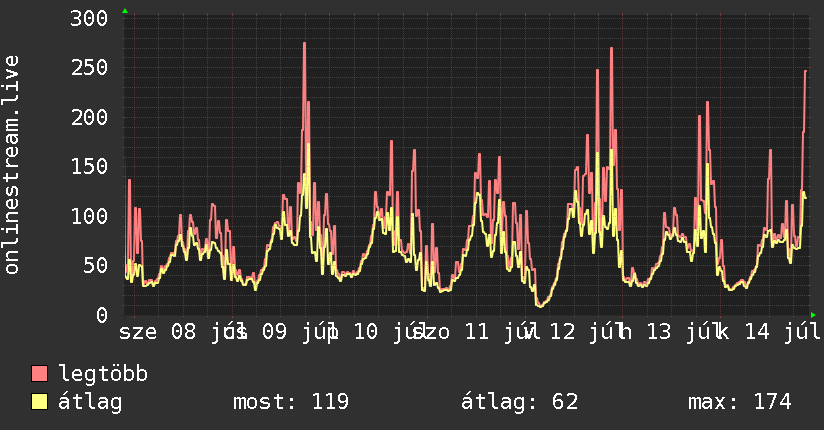Select the 300 y-axis label
This screenshot has height=430, width=824.
tap(89, 18)
